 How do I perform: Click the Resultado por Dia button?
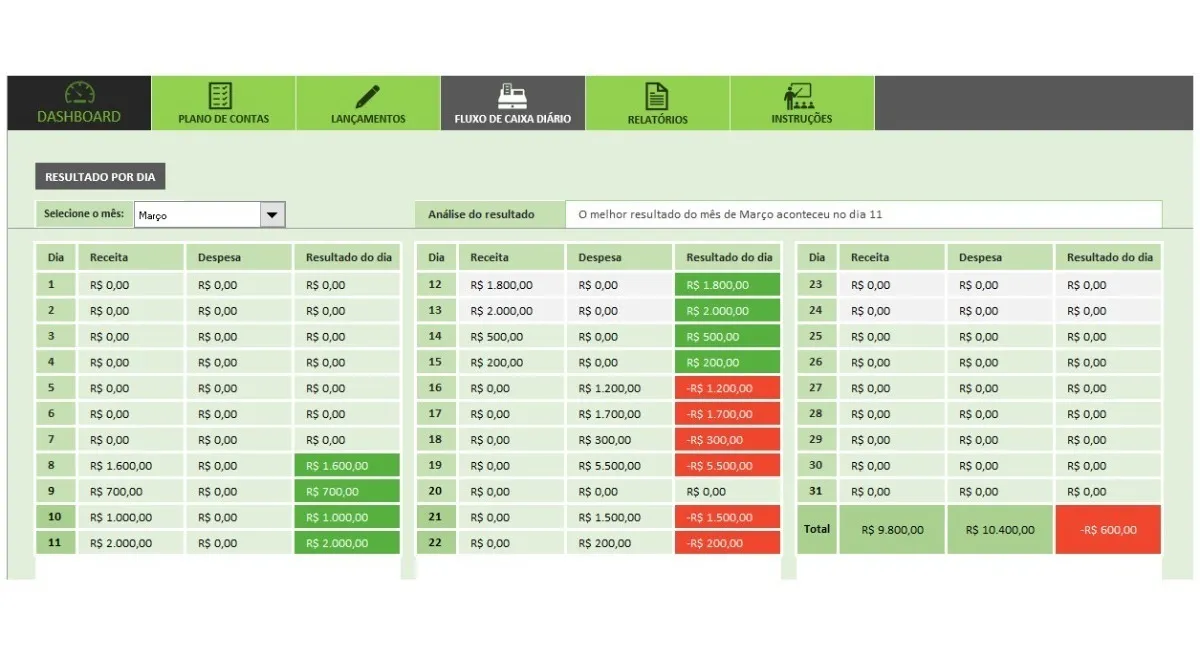[x=100, y=177]
